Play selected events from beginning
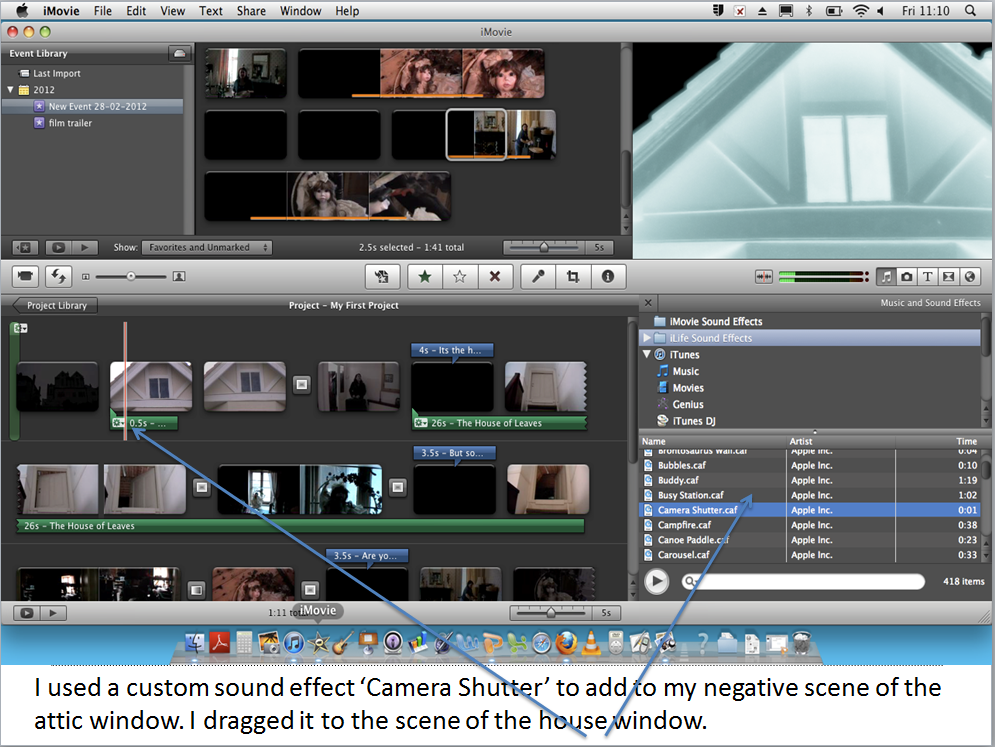 pyautogui.click(x=84, y=248)
